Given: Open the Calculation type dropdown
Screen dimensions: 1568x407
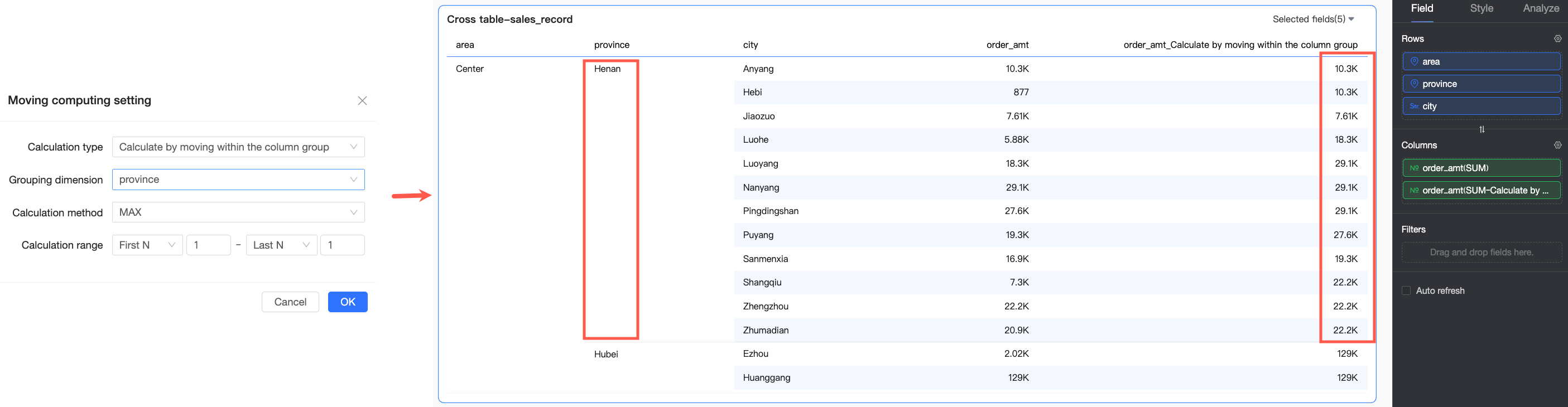Looking at the screenshot, I should [239, 147].
